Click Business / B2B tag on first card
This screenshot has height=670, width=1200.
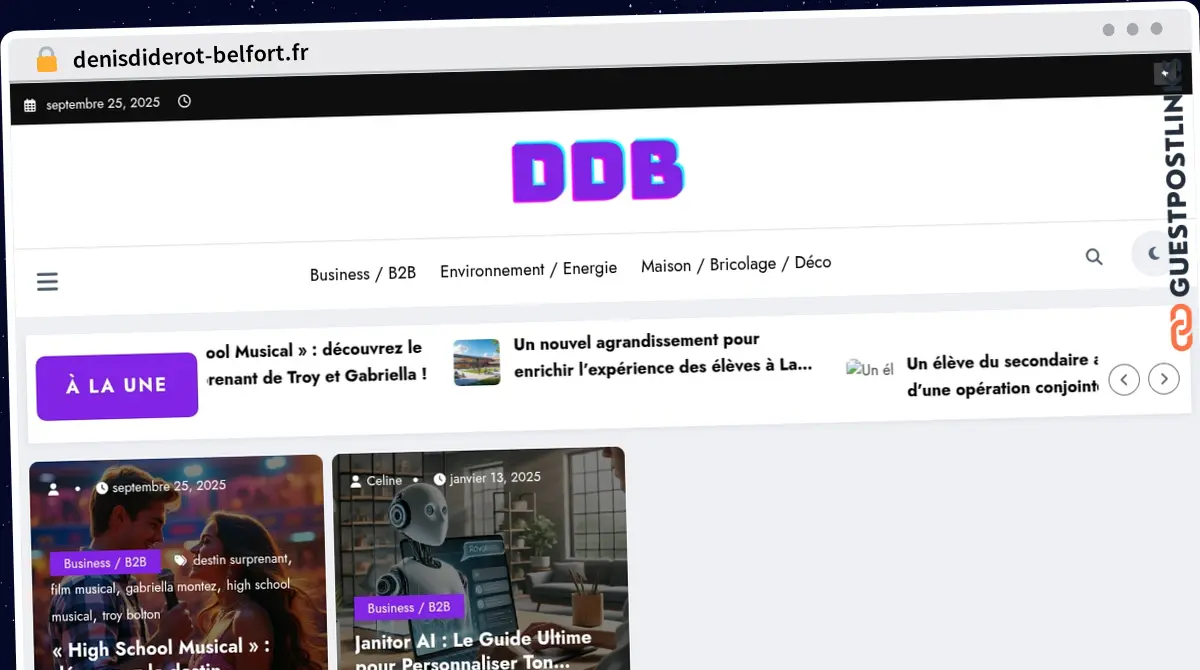click(x=105, y=563)
